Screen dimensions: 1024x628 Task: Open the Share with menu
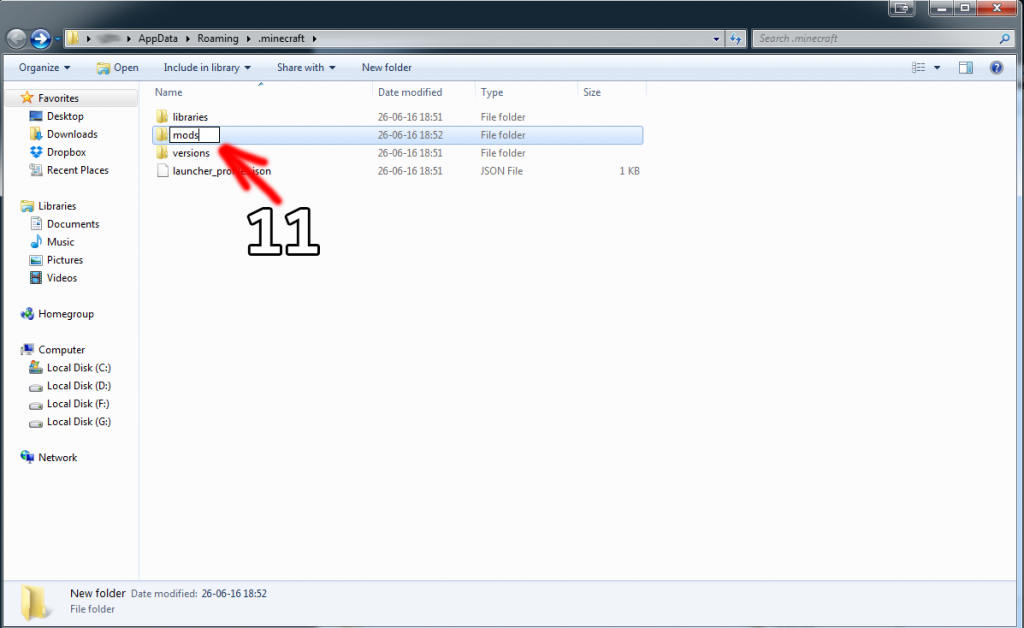click(306, 67)
